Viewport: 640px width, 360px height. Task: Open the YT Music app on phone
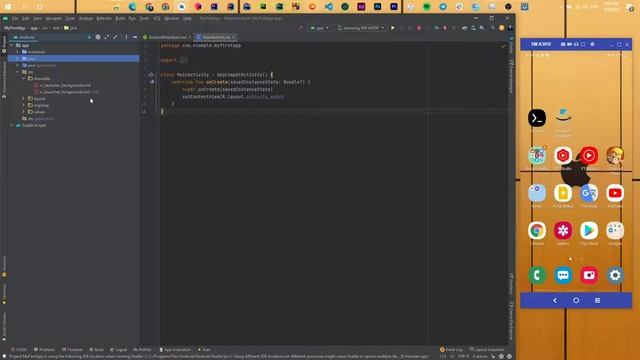[589, 156]
